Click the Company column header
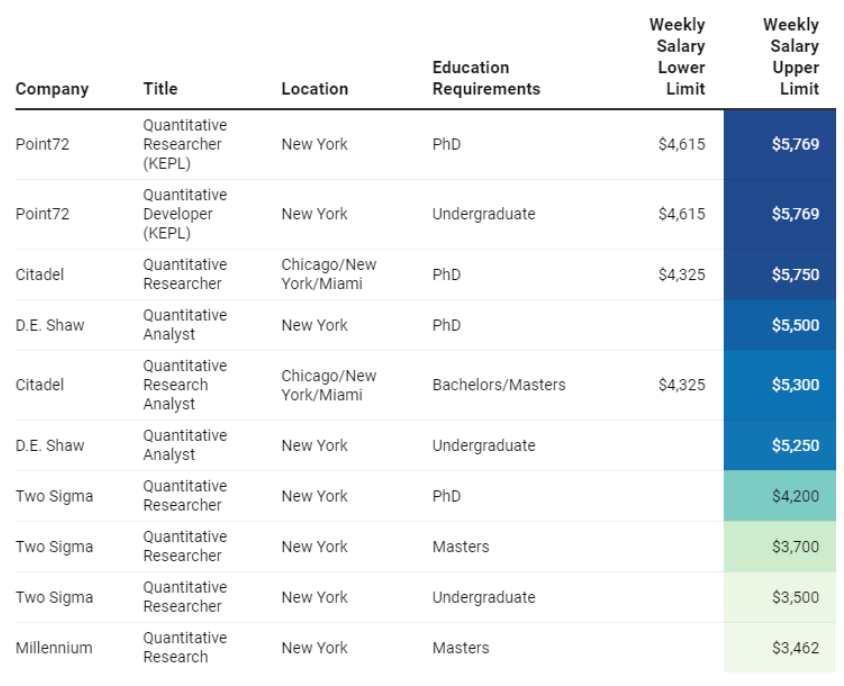844x686 pixels. [52, 89]
